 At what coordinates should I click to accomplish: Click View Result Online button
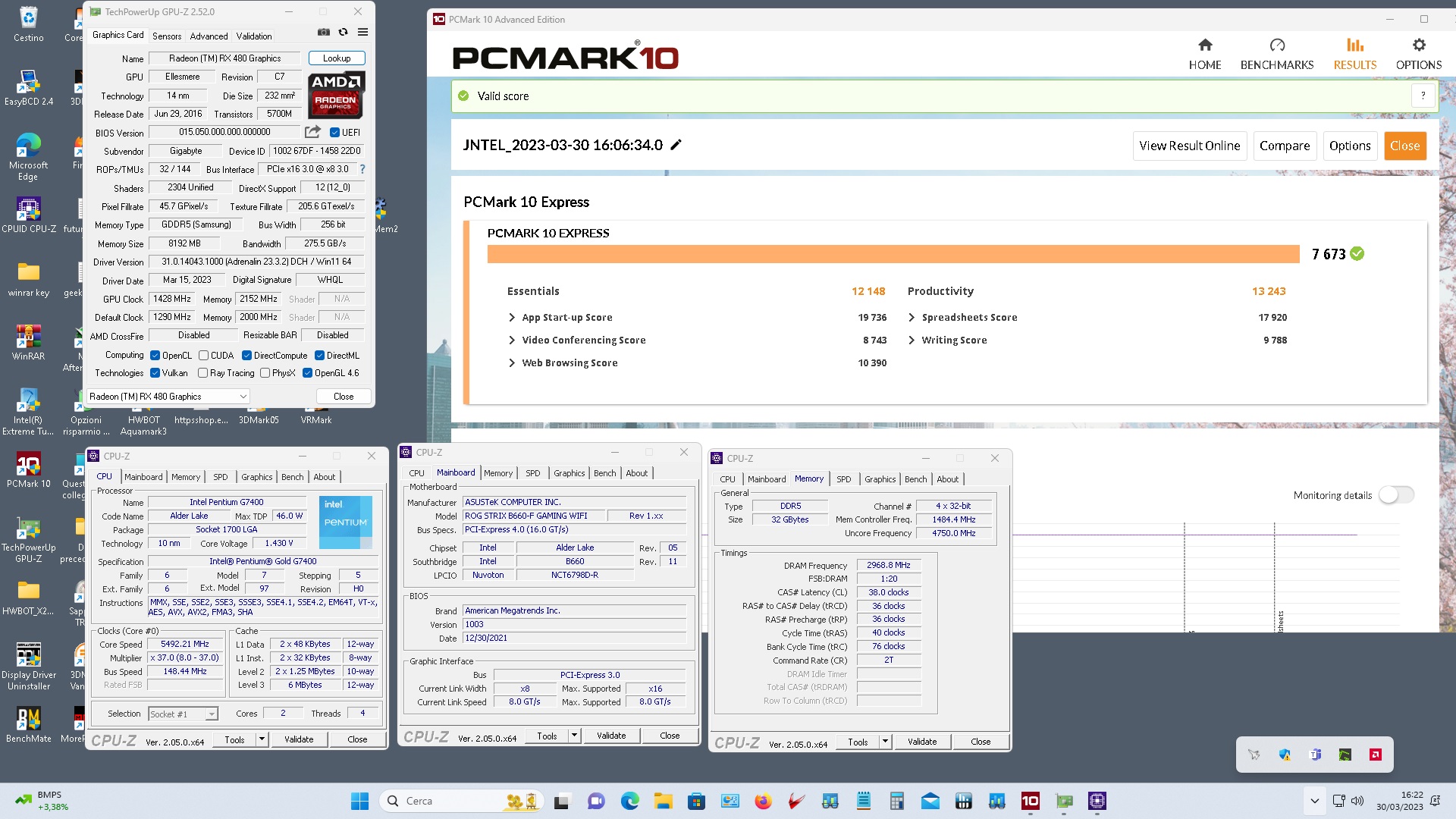coord(1189,146)
